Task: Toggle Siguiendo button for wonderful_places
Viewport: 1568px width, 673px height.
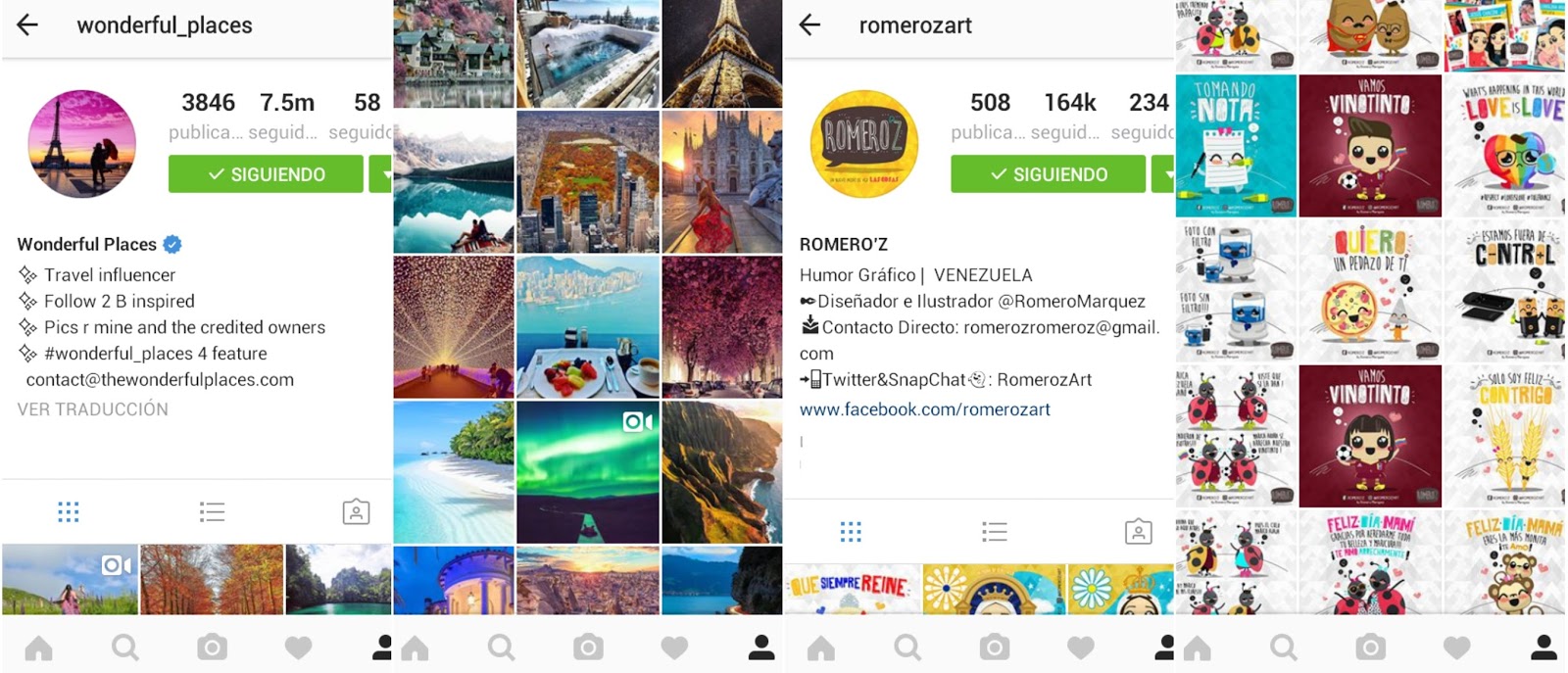Action: 266,174
